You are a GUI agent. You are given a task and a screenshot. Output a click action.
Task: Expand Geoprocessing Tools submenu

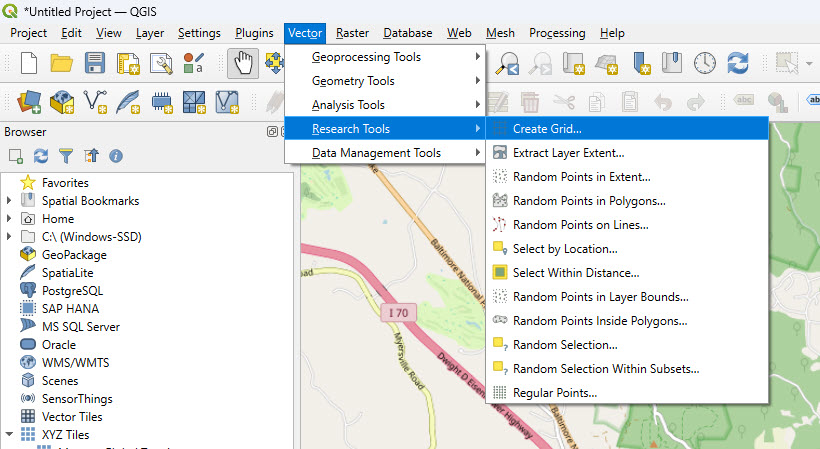(x=385, y=56)
